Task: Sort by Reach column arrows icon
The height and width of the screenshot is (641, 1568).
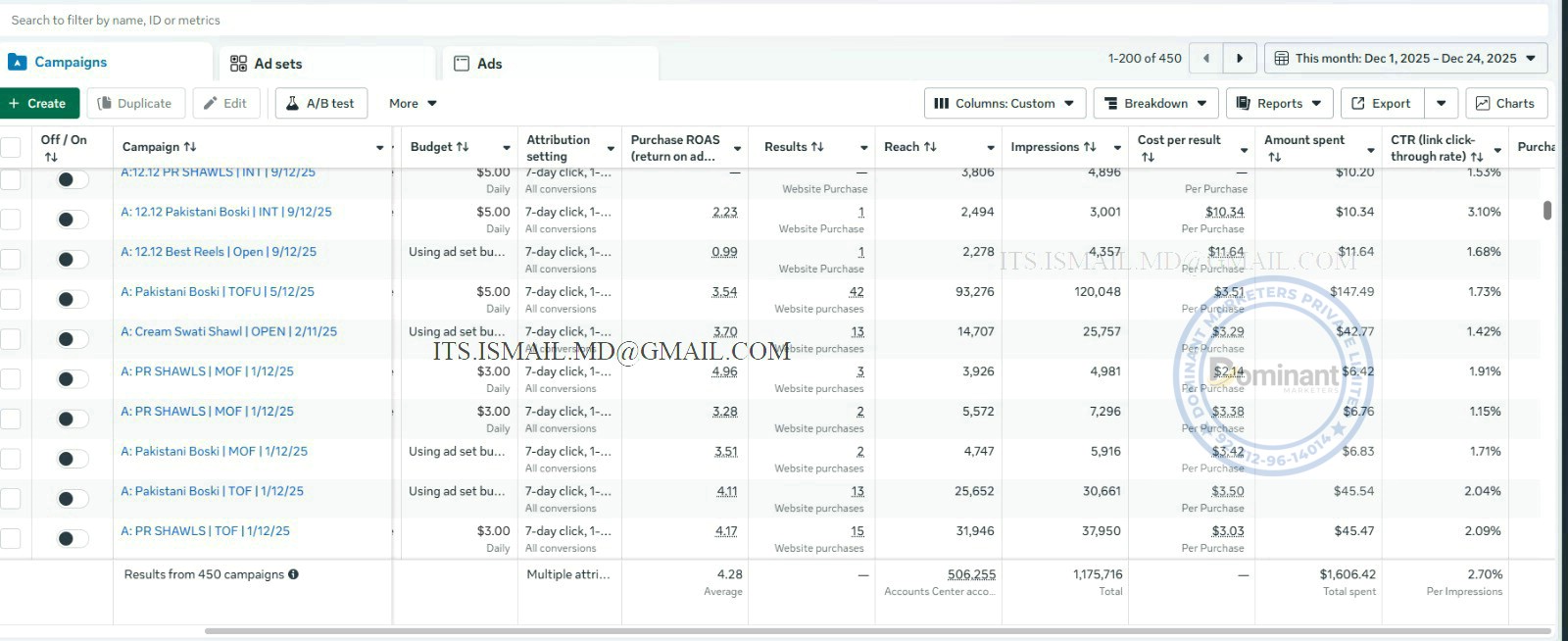Action: (930, 147)
